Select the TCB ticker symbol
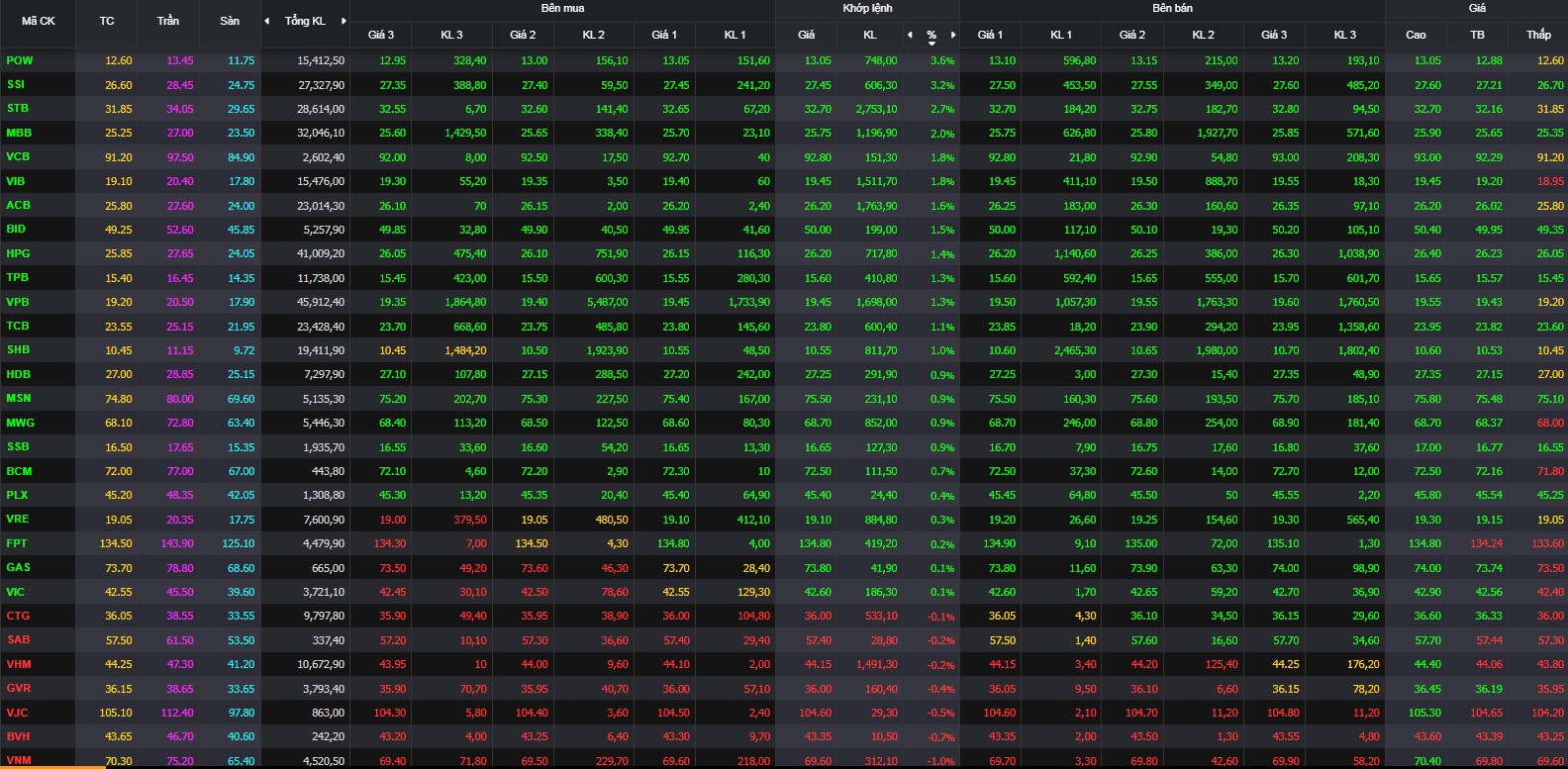 (x=18, y=326)
